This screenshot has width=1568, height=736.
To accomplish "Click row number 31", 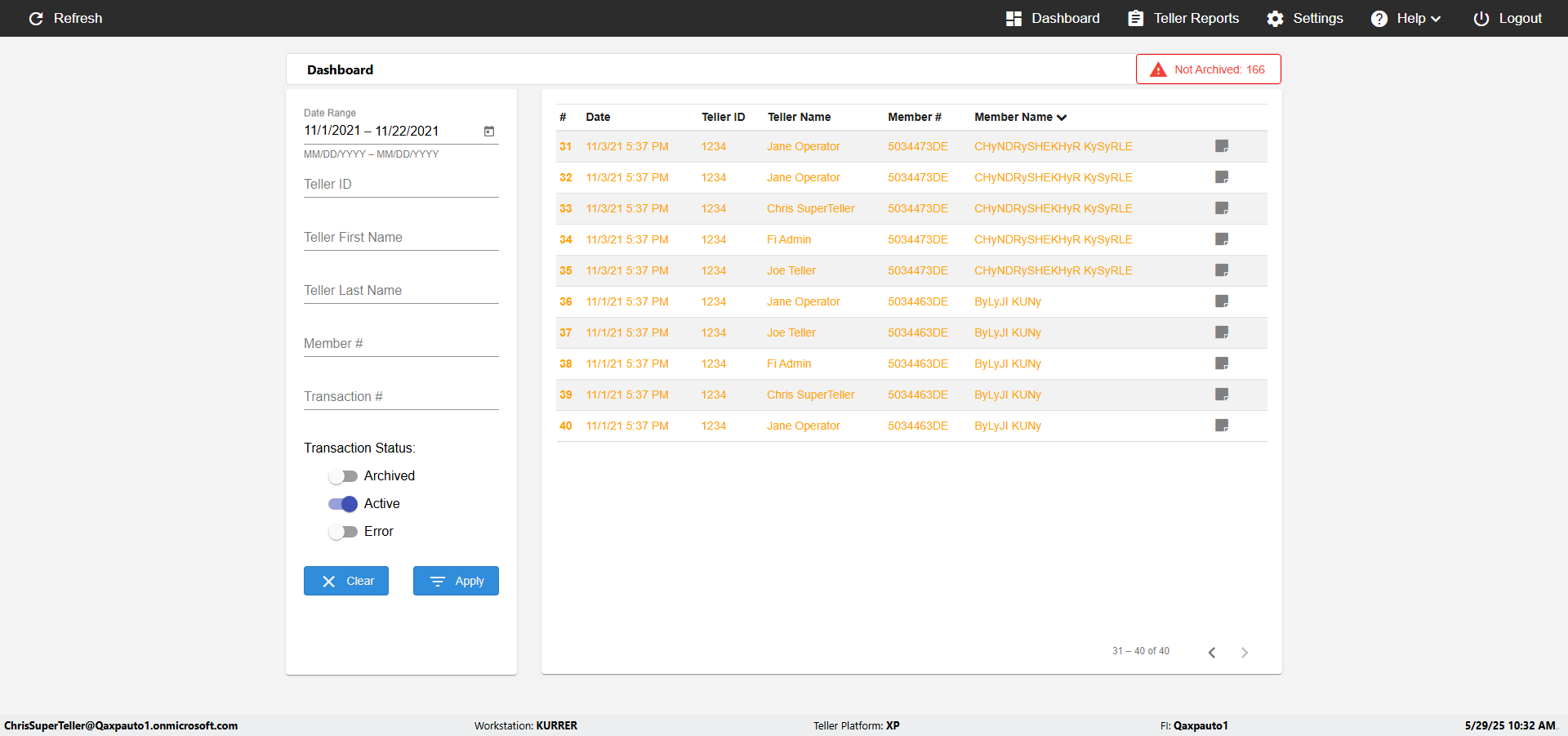I will coord(566,146).
